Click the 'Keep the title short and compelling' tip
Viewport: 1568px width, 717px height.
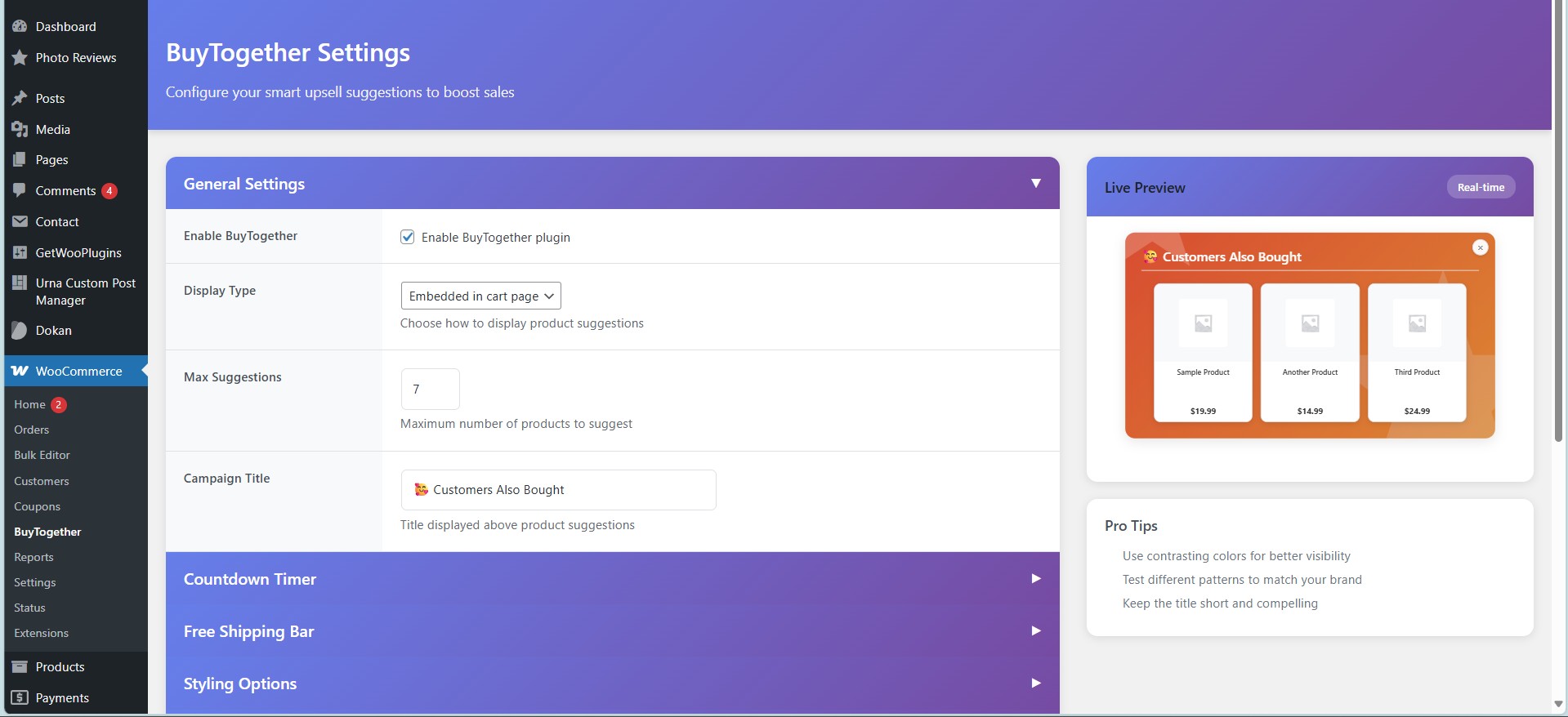tap(1220, 603)
